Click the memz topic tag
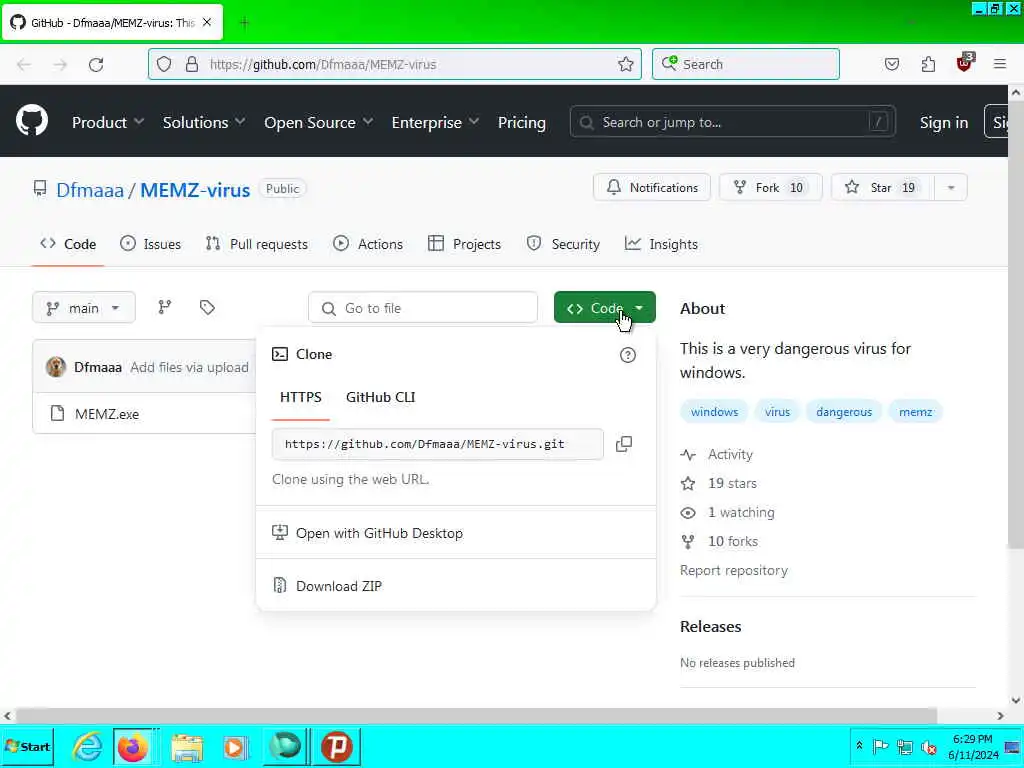The image size is (1024, 768). point(916,411)
